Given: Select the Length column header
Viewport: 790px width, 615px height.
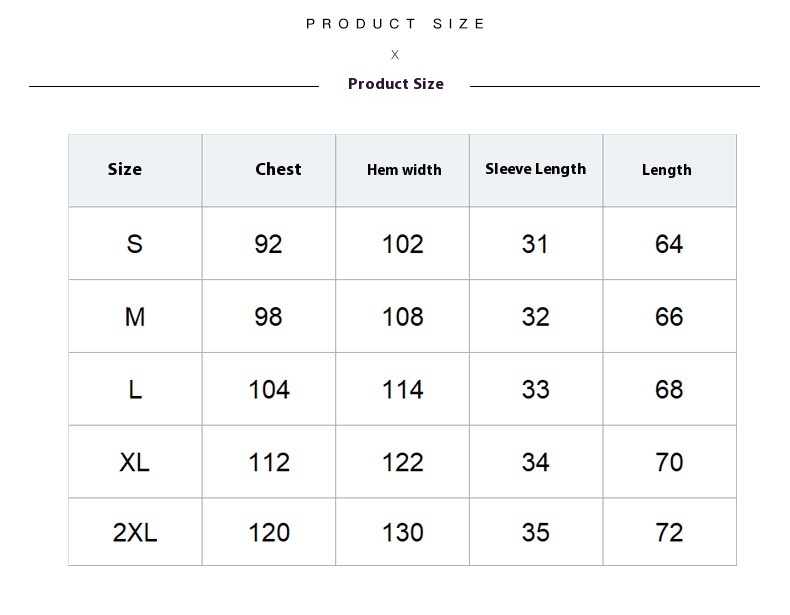Looking at the screenshot, I should coord(667,170).
